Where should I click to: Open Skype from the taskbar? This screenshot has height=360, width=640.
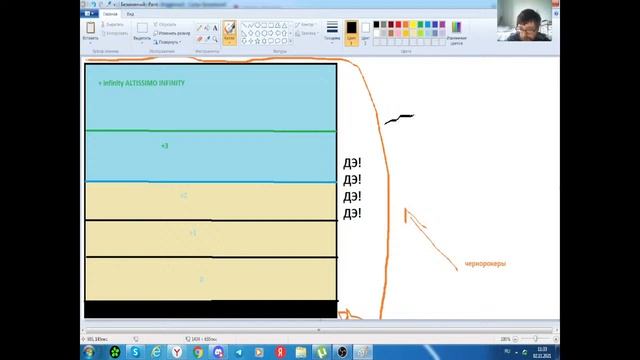[135, 352]
